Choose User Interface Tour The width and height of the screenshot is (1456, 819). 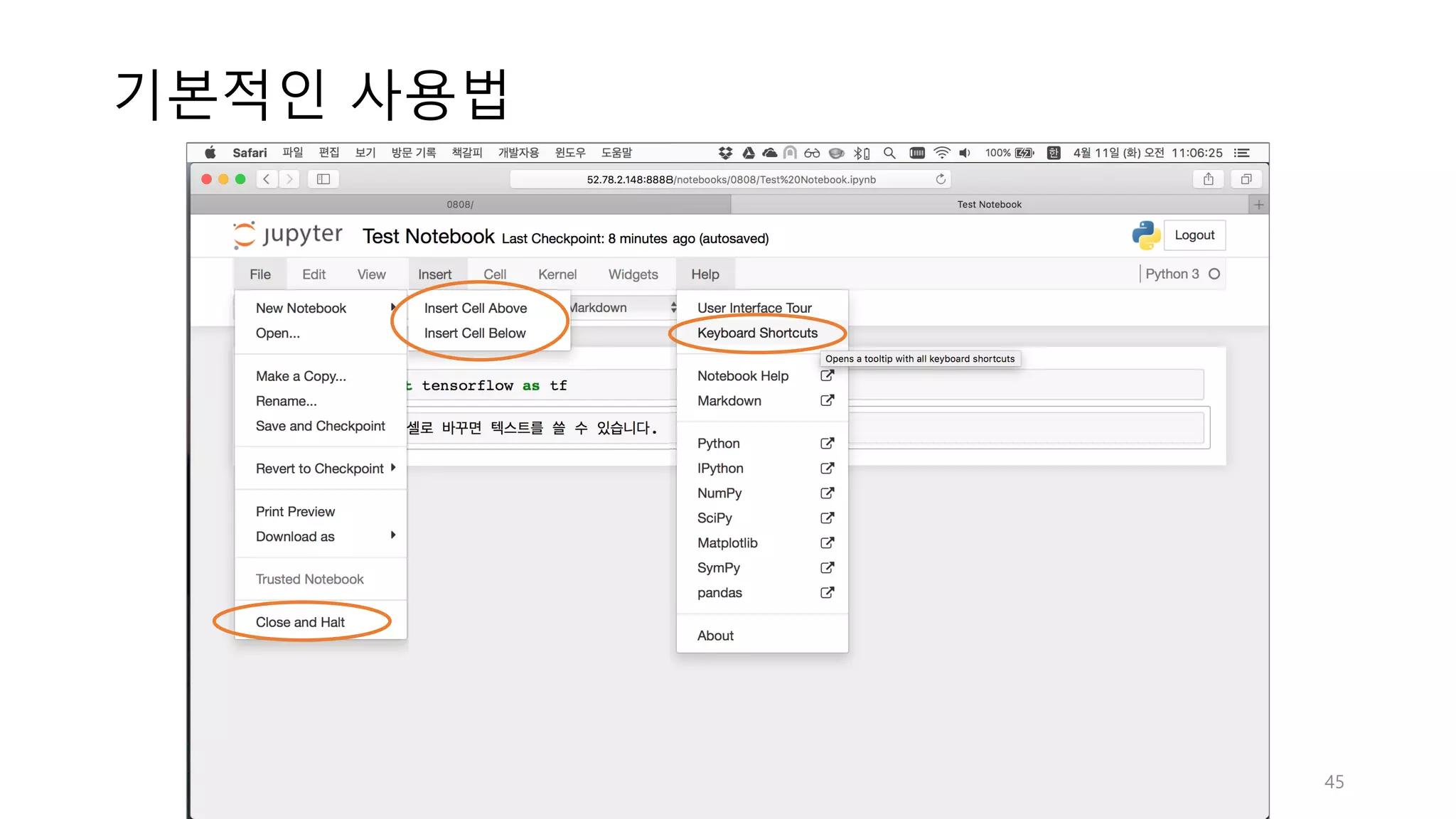click(x=754, y=308)
